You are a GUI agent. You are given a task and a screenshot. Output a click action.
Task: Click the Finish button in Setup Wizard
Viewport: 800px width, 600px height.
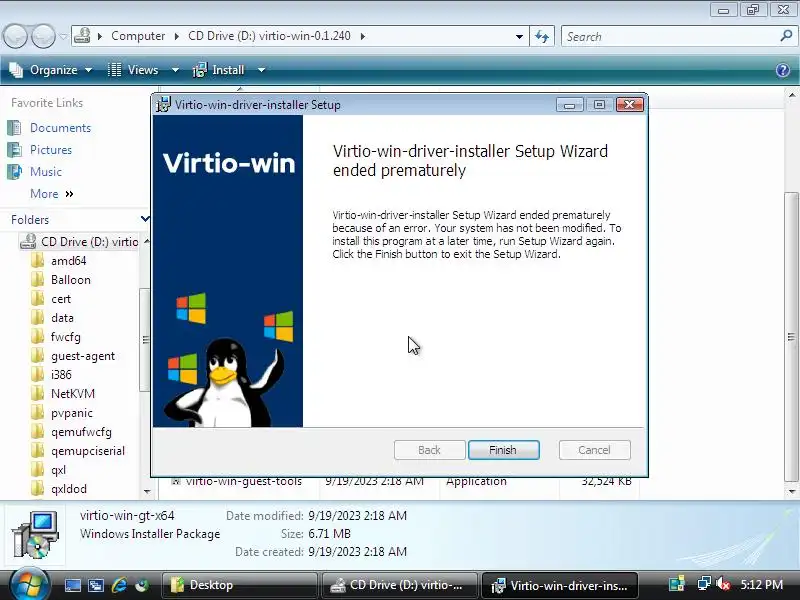click(x=504, y=450)
